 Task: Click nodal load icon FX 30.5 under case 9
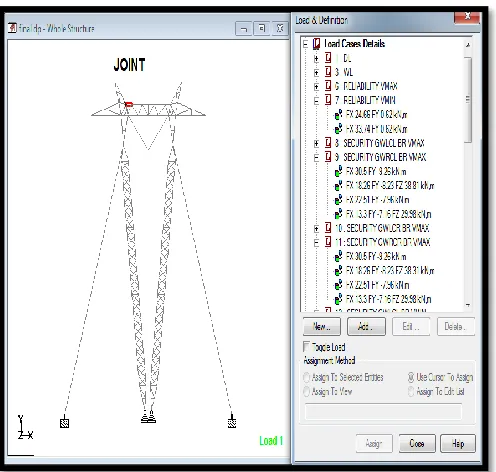tap(338, 171)
